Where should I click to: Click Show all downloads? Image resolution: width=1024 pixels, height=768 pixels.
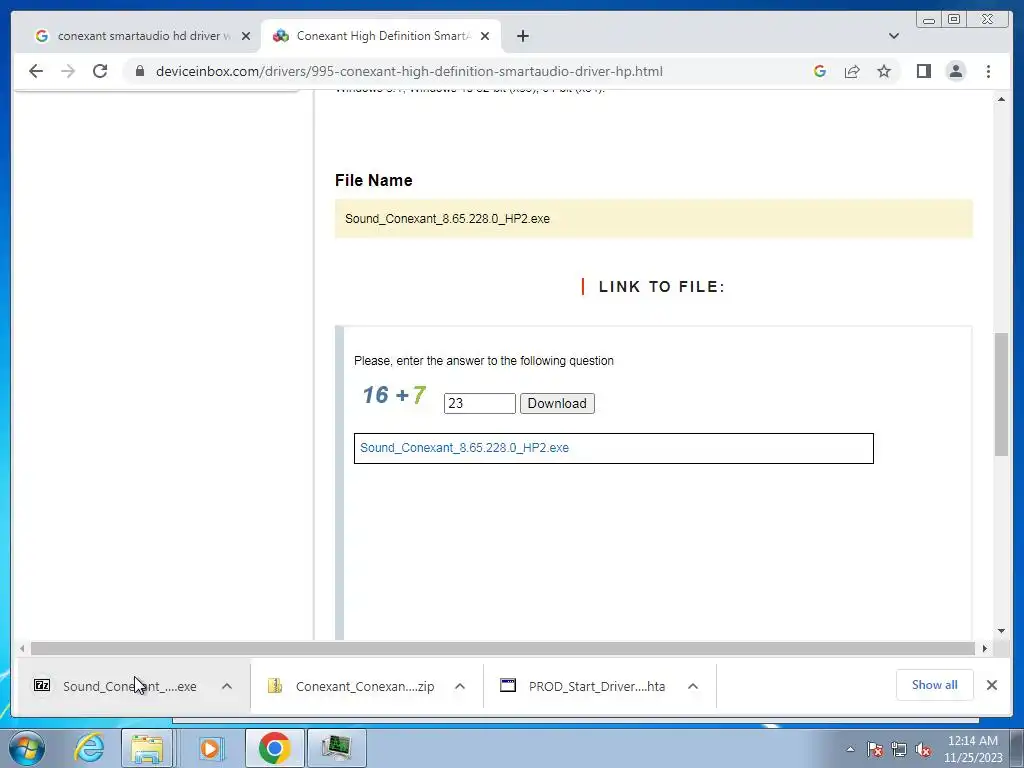(x=935, y=685)
